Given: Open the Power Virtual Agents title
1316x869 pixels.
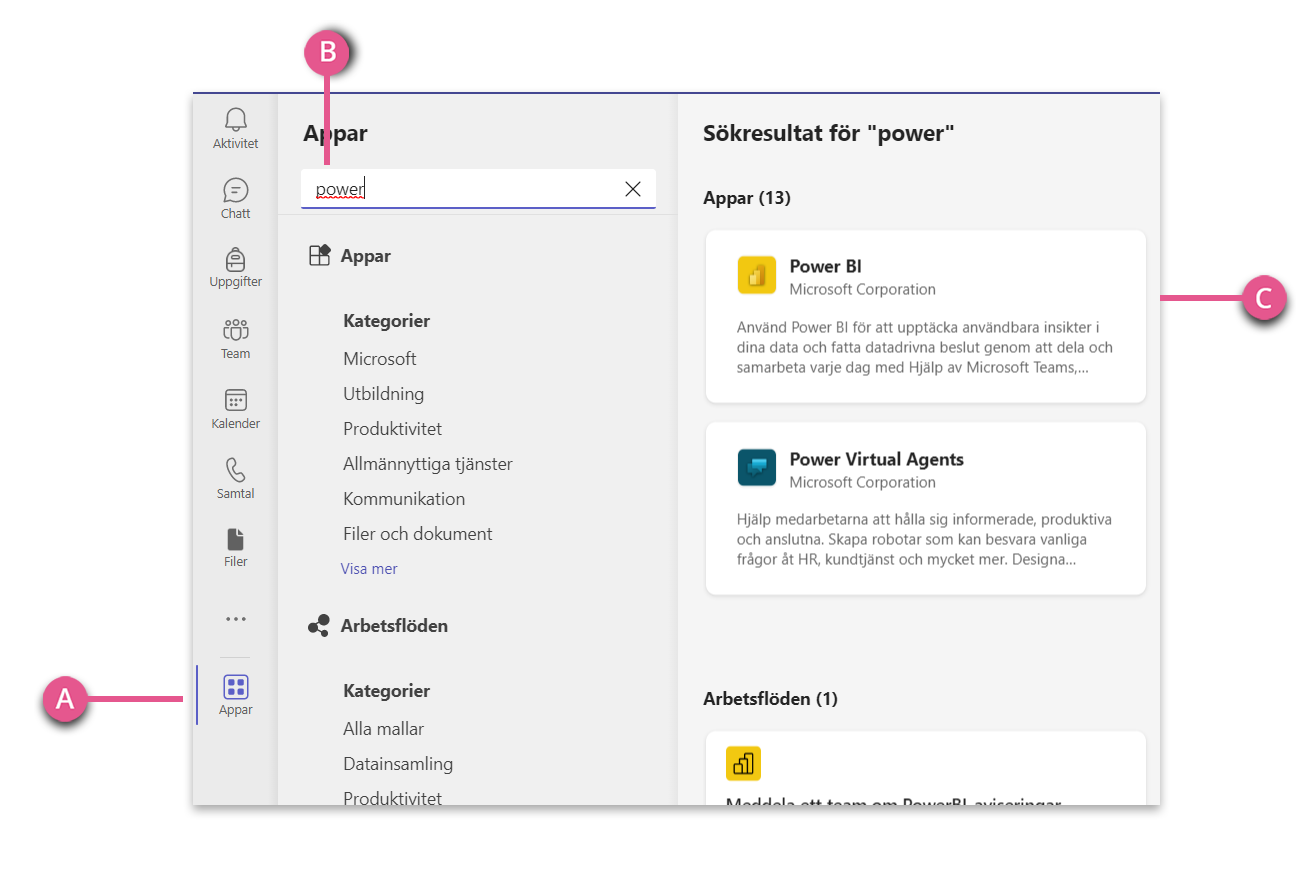Looking at the screenshot, I should point(877,459).
